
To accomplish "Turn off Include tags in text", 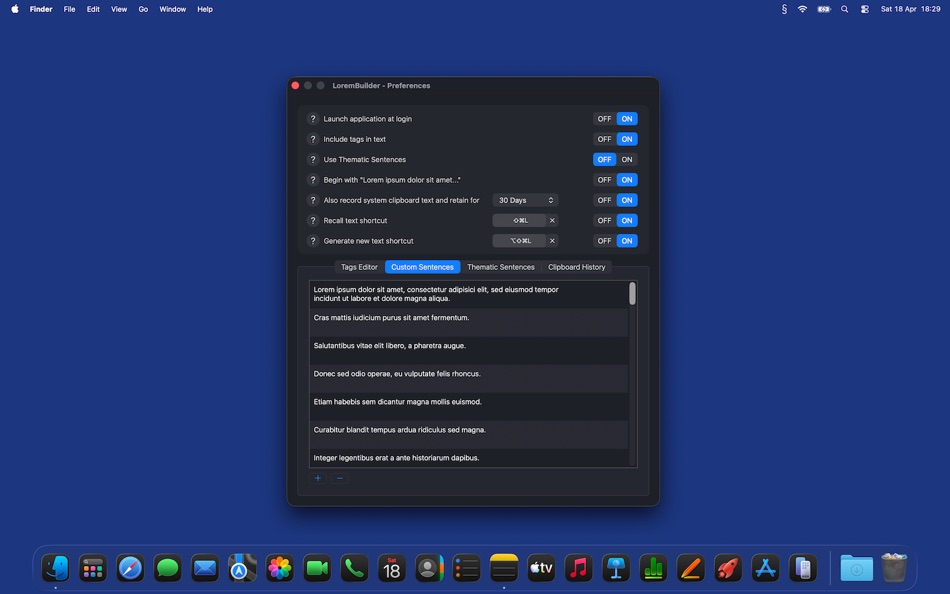I will coord(604,139).
